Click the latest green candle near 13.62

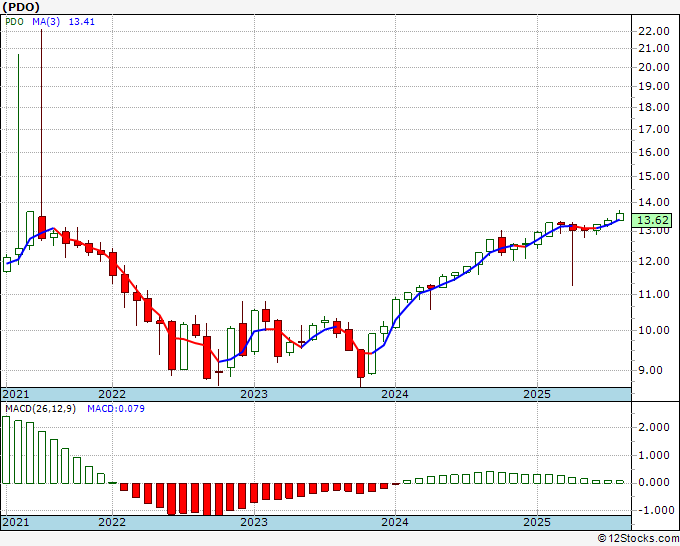click(620, 216)
